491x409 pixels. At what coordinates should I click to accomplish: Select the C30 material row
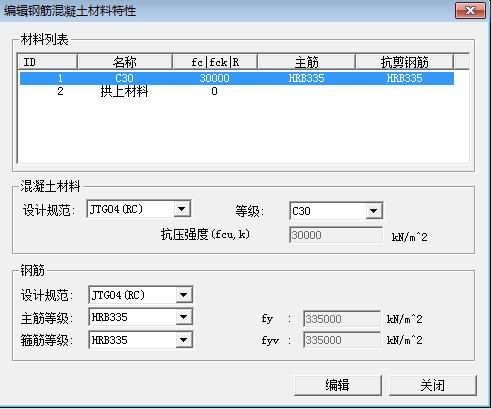coord(237,78)
